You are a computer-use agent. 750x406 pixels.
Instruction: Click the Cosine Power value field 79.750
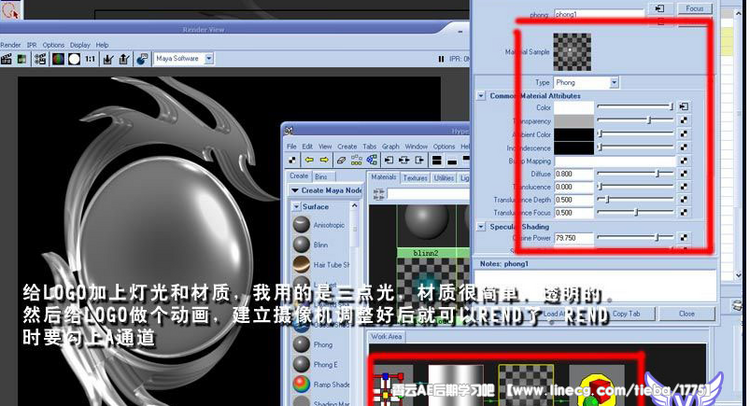pos(574,238)
